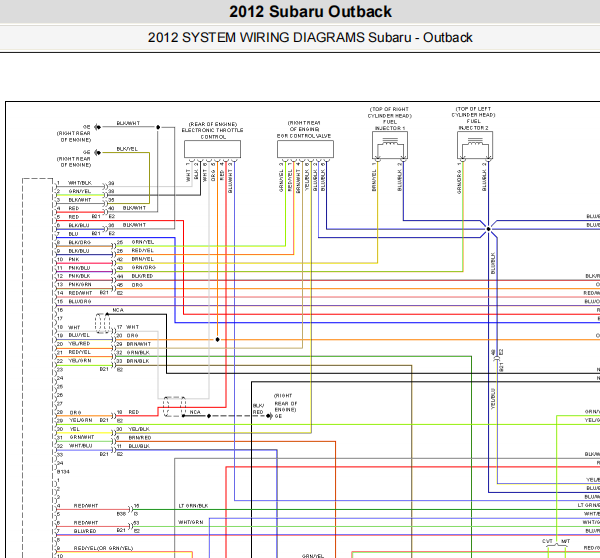The width and height of the screenshot is (600, 558).
Task: Click pin 19 "BLU/YEL" wire label
Action: (79, 335)
